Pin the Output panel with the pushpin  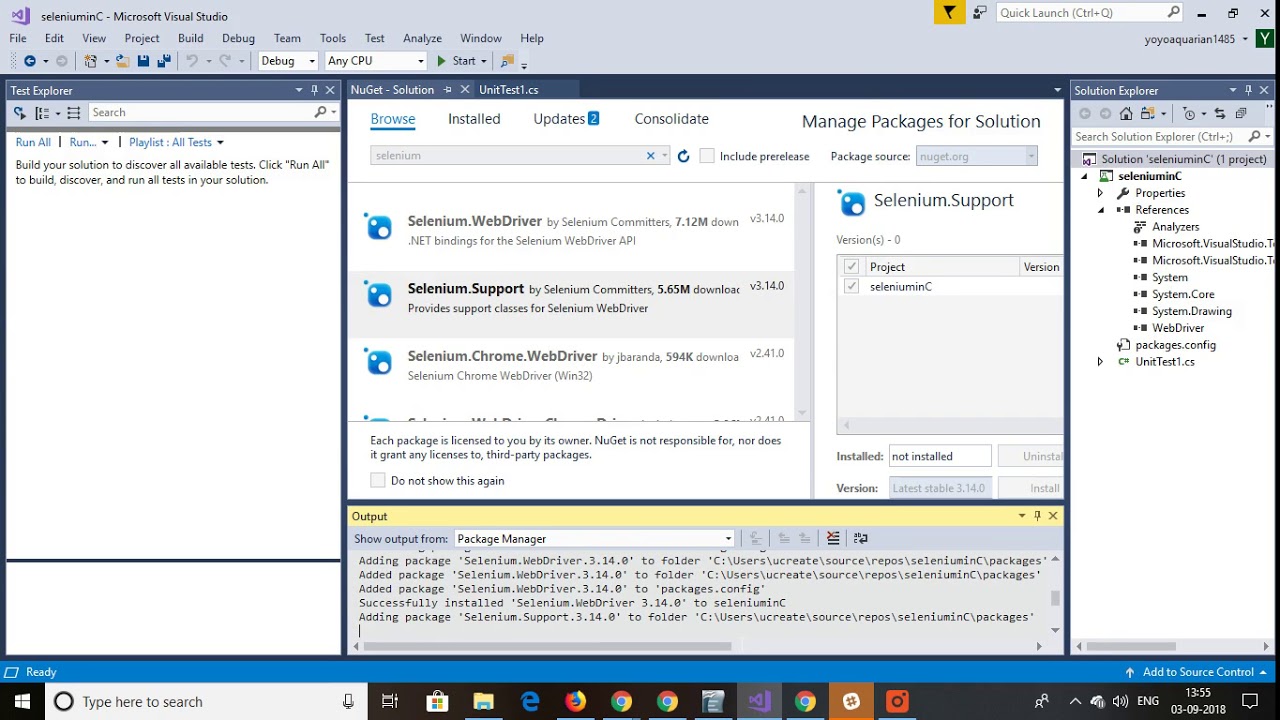click(x=1037, y=516)
